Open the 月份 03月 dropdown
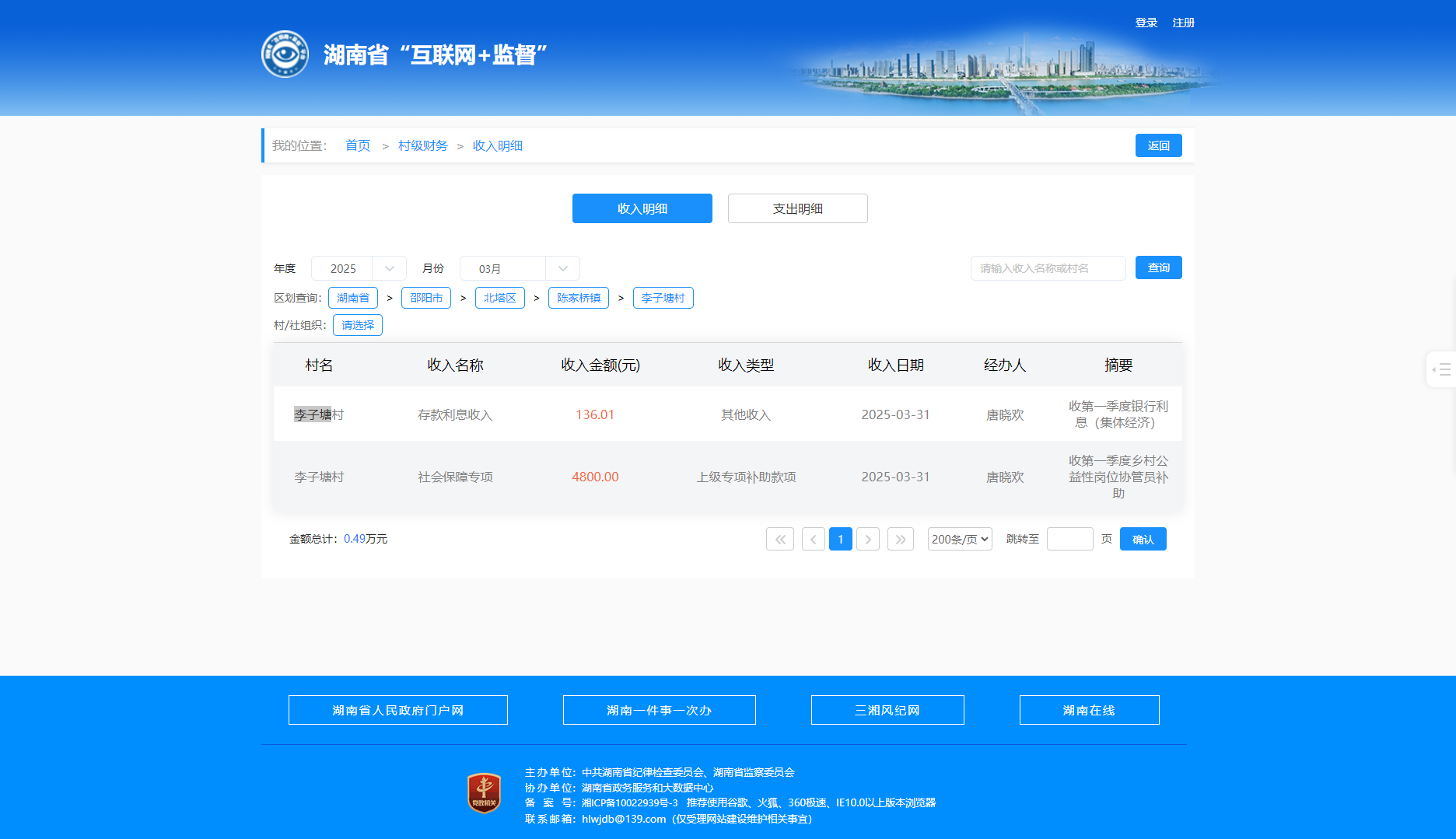The image size is (1456, 839). tap(520, 268)
